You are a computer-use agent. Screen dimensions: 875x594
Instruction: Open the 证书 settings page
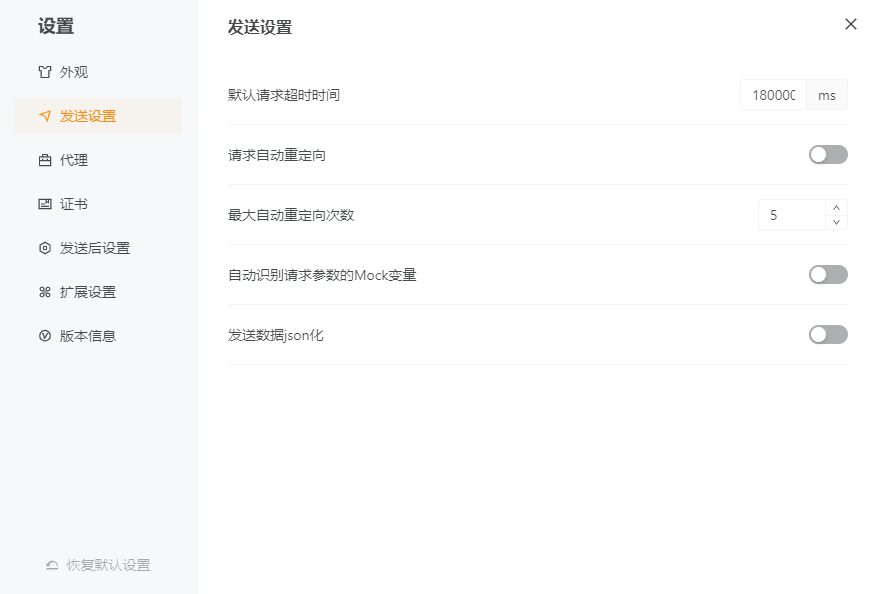click(98, 204)
